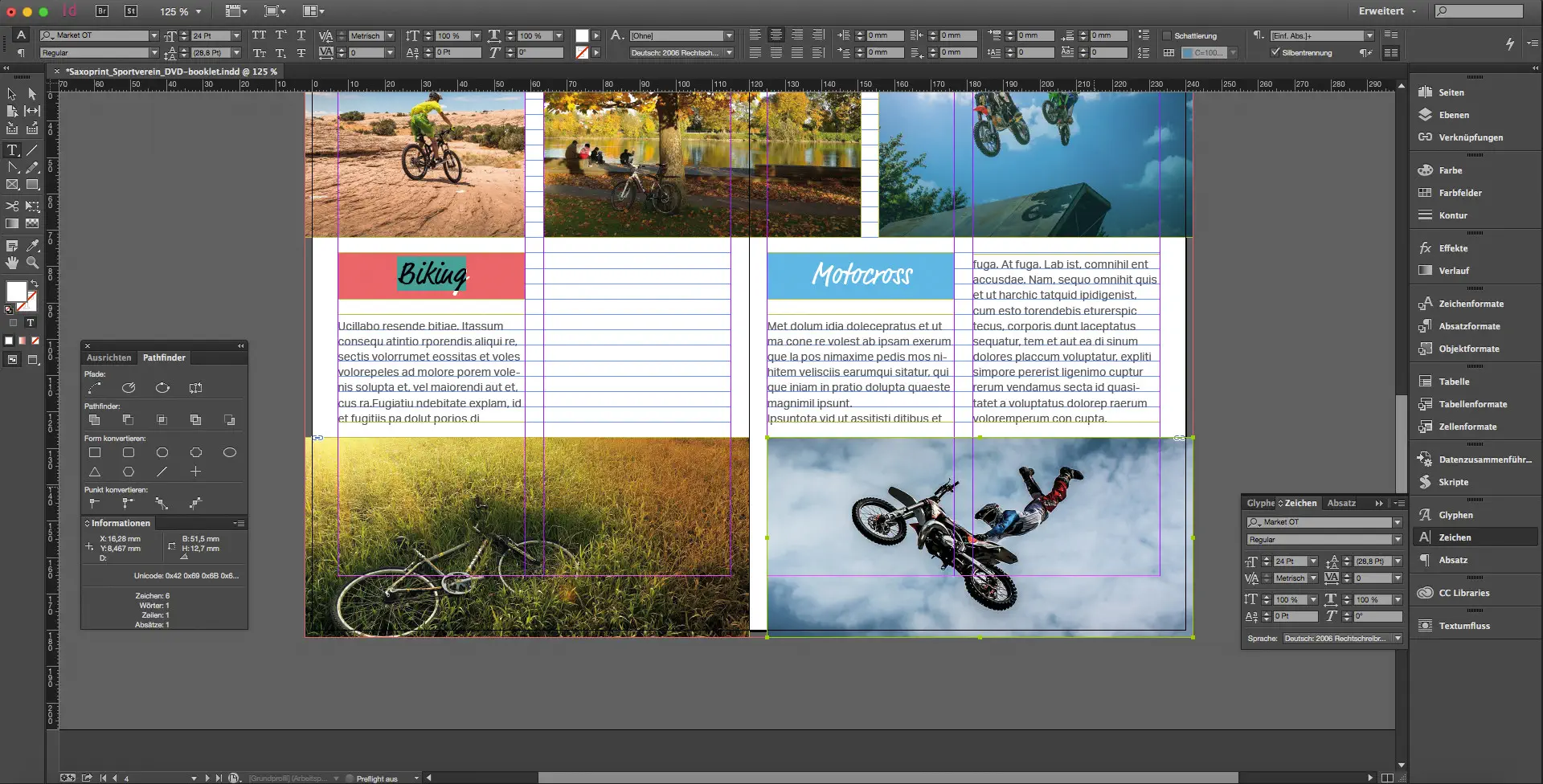Uncheck the Silbentrennung checkbox
Screen dimensions: 1543x784
coord(1275,52)
